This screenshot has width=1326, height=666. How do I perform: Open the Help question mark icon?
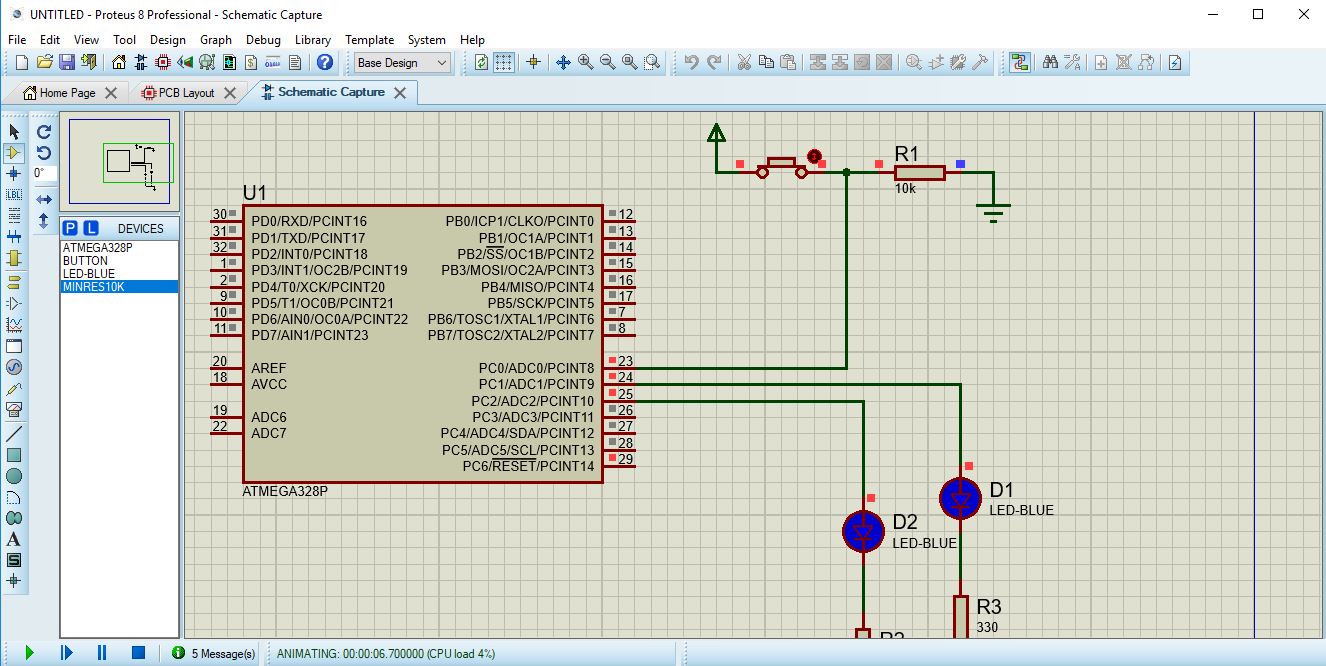coord(324,62)
